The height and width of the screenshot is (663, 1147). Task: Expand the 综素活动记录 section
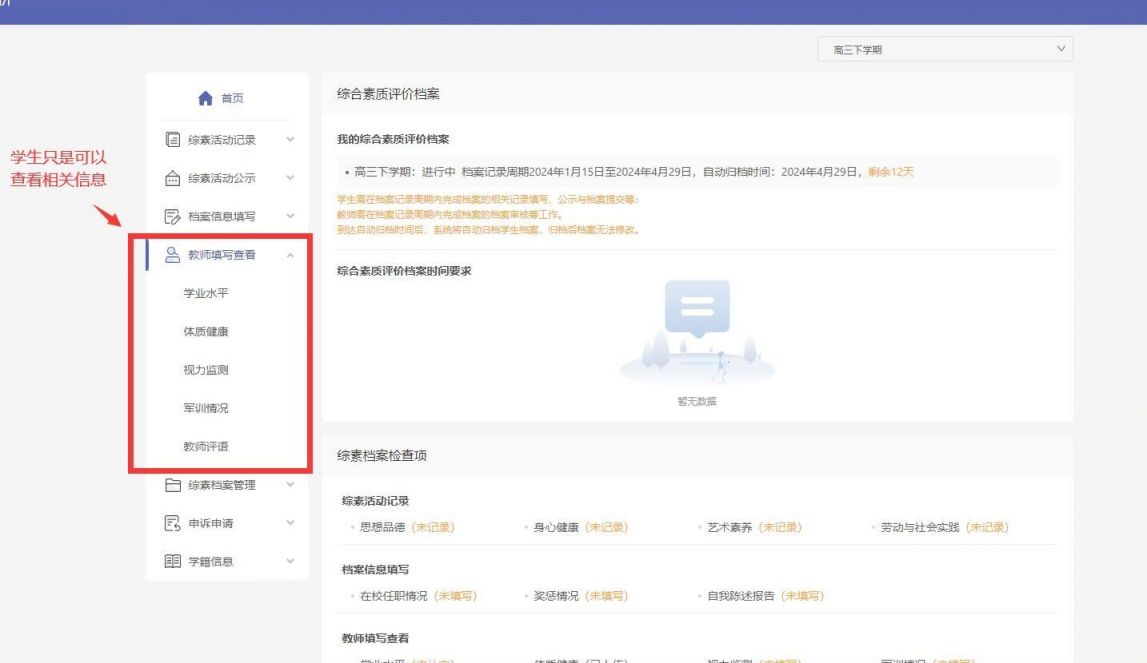coord(292,138)
